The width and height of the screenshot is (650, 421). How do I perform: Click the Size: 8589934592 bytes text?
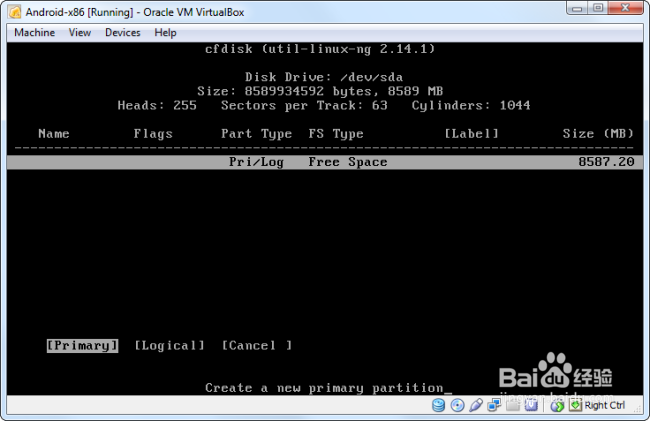(288, 91)
